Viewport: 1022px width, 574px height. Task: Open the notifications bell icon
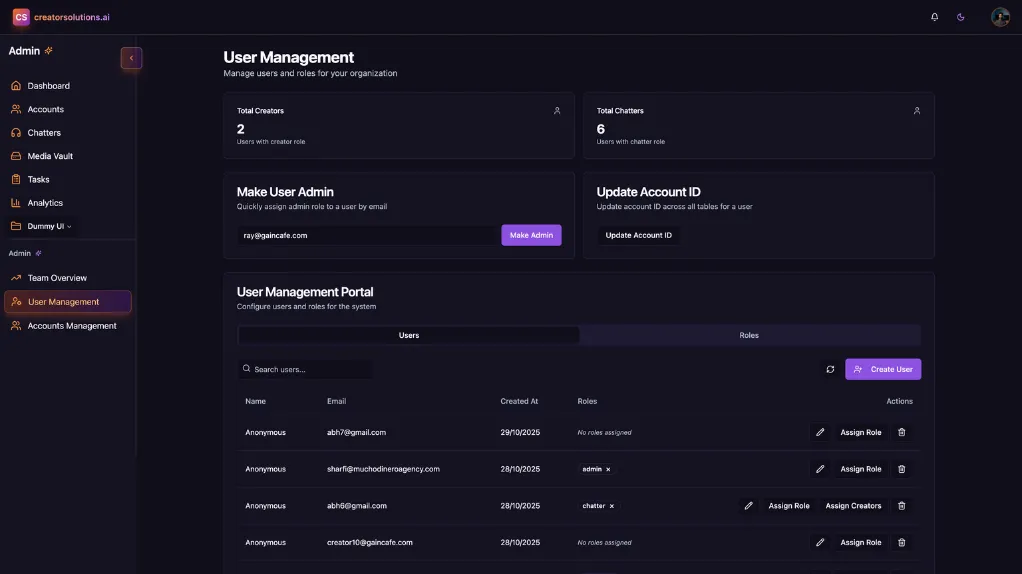(934, 17)
